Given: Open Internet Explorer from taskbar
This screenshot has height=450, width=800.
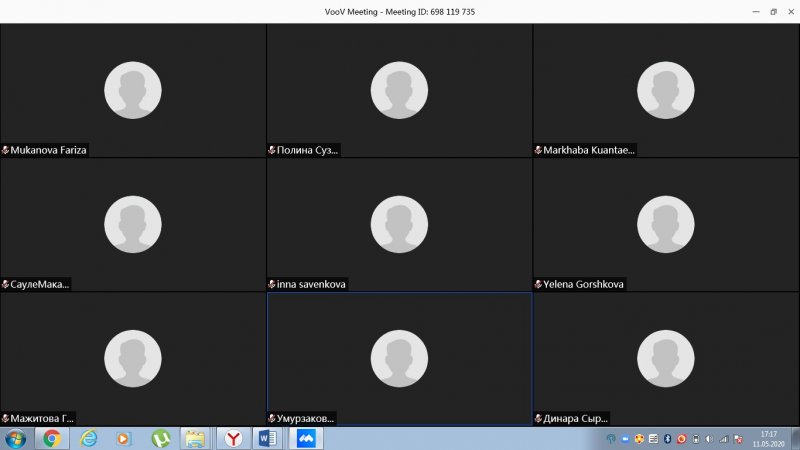Looking at the screenshot, I should pos(89,439).
